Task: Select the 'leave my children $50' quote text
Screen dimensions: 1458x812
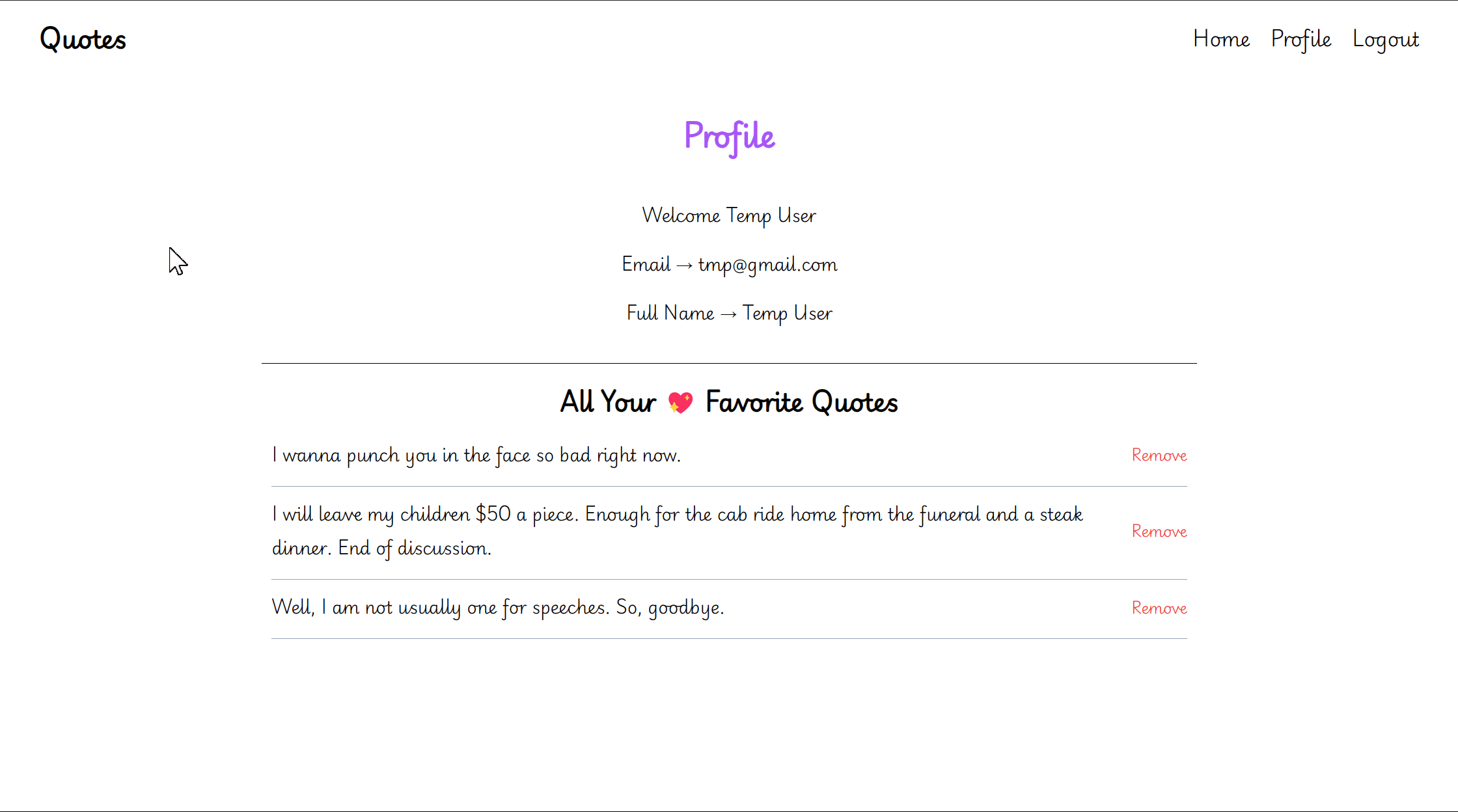Action: coord(677,531)
